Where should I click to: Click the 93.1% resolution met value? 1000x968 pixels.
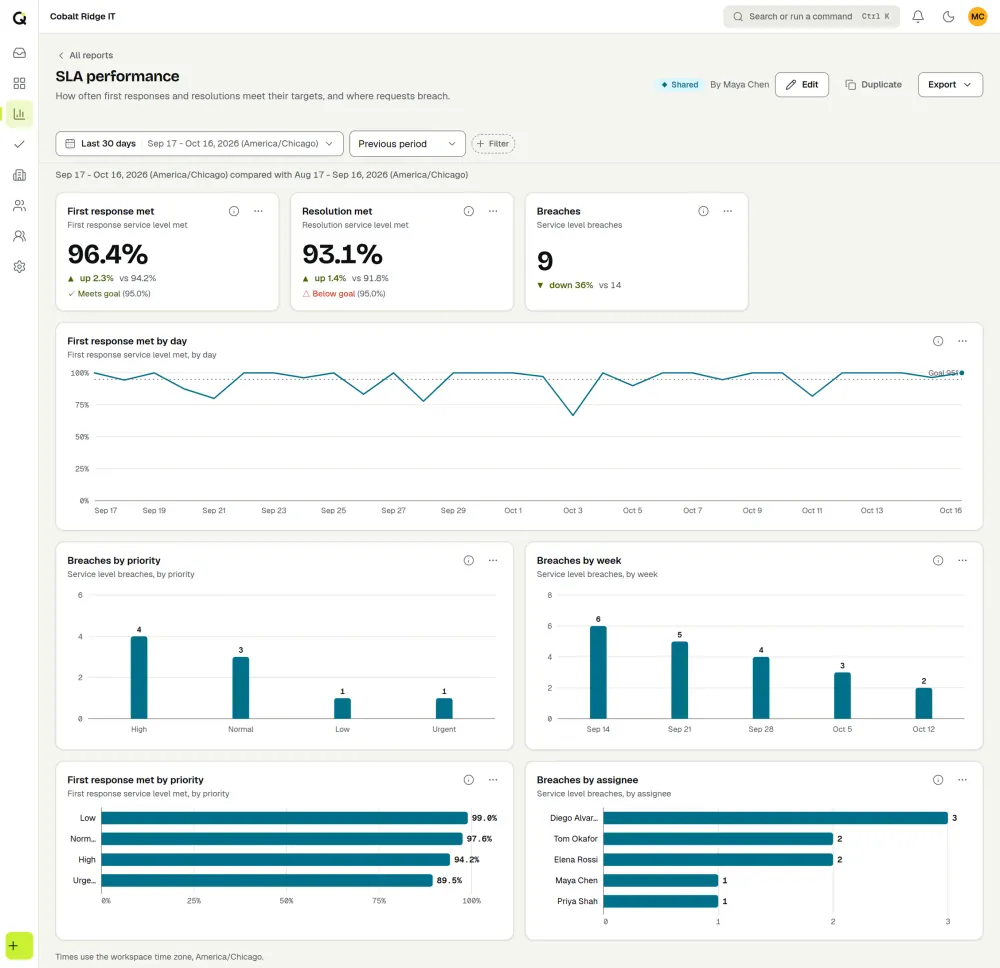(x=342, y=254)
